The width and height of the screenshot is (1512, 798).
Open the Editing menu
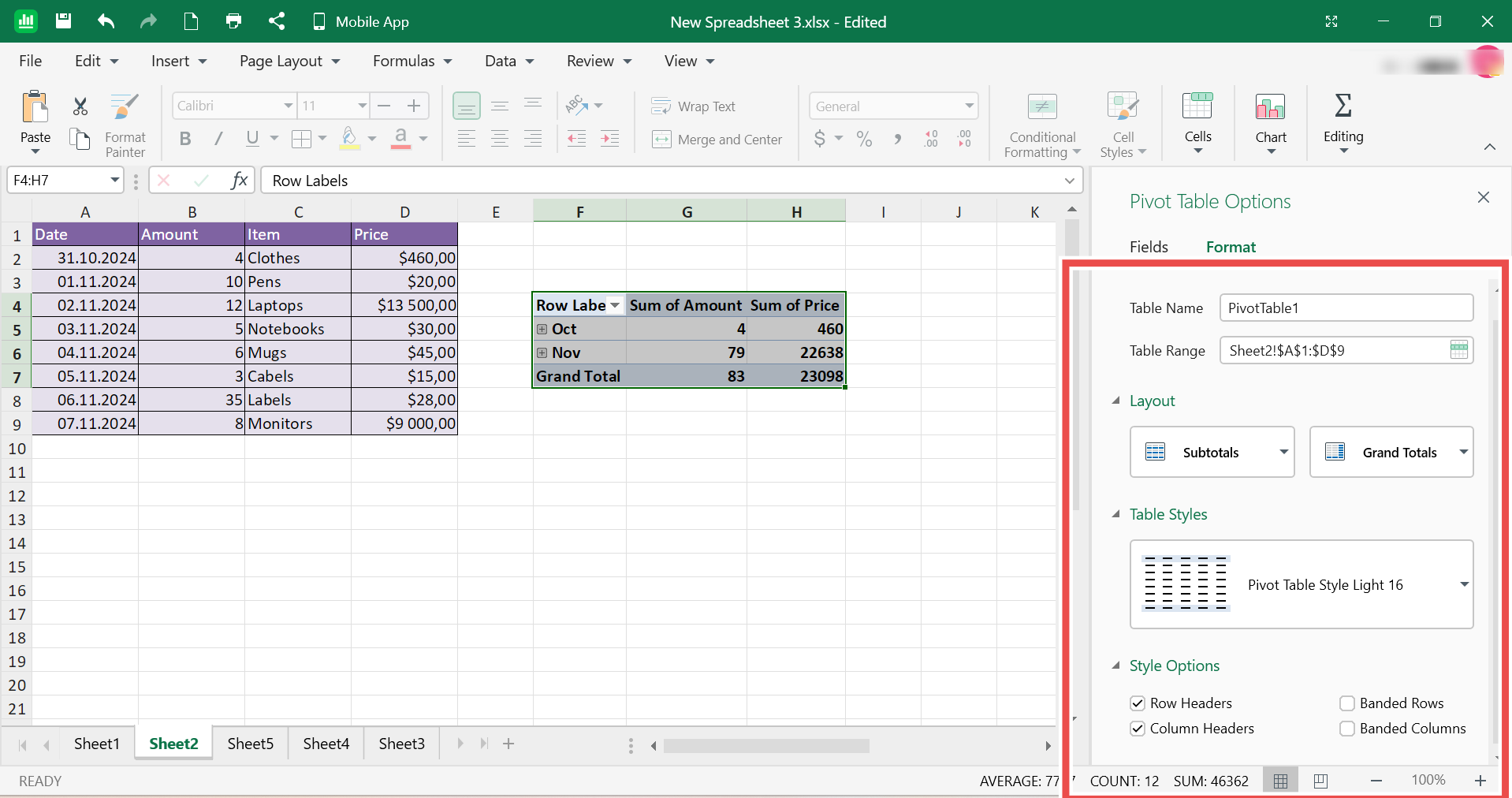(1343, 122)
